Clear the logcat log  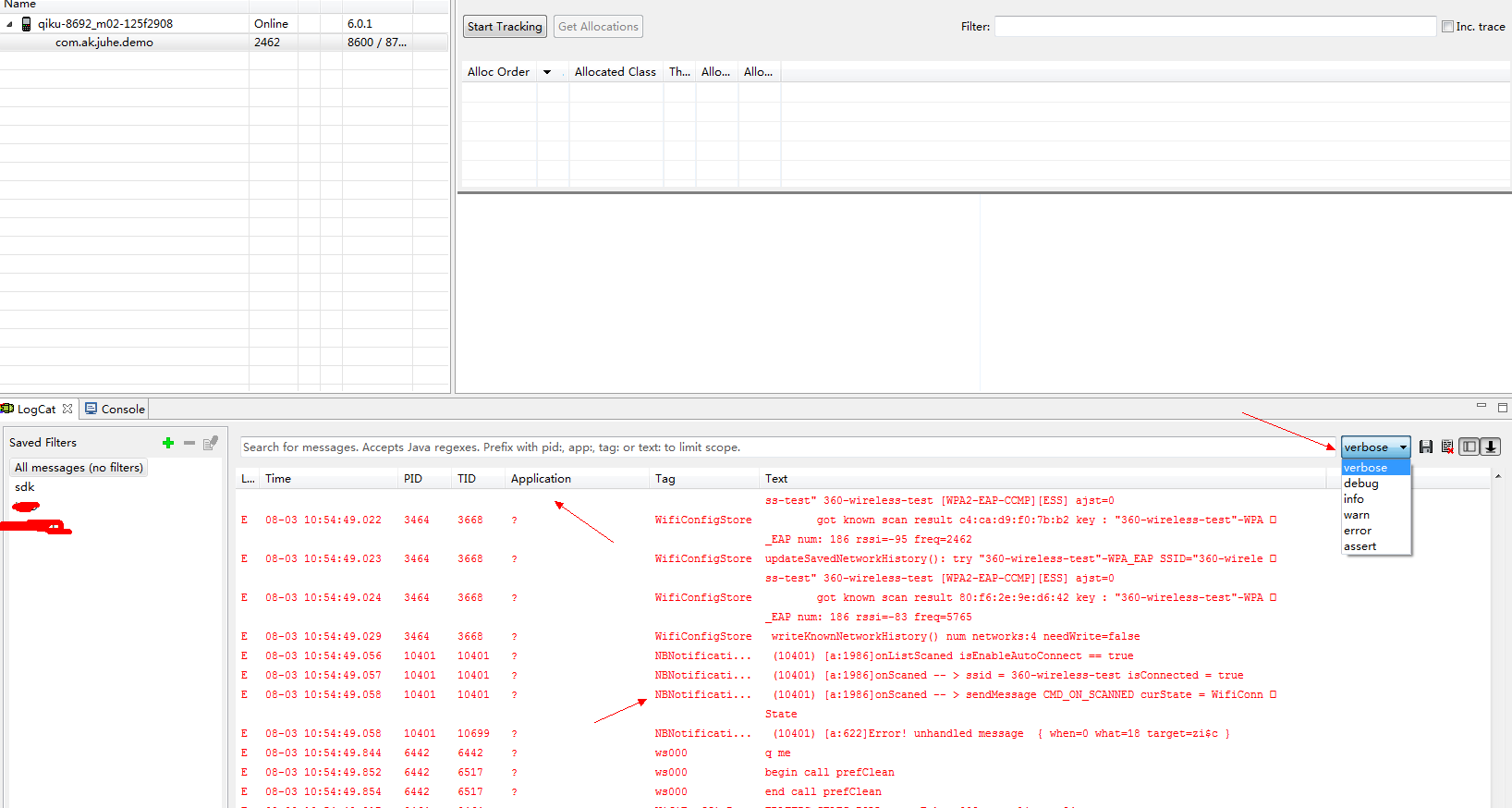(x=1447, y=447)
